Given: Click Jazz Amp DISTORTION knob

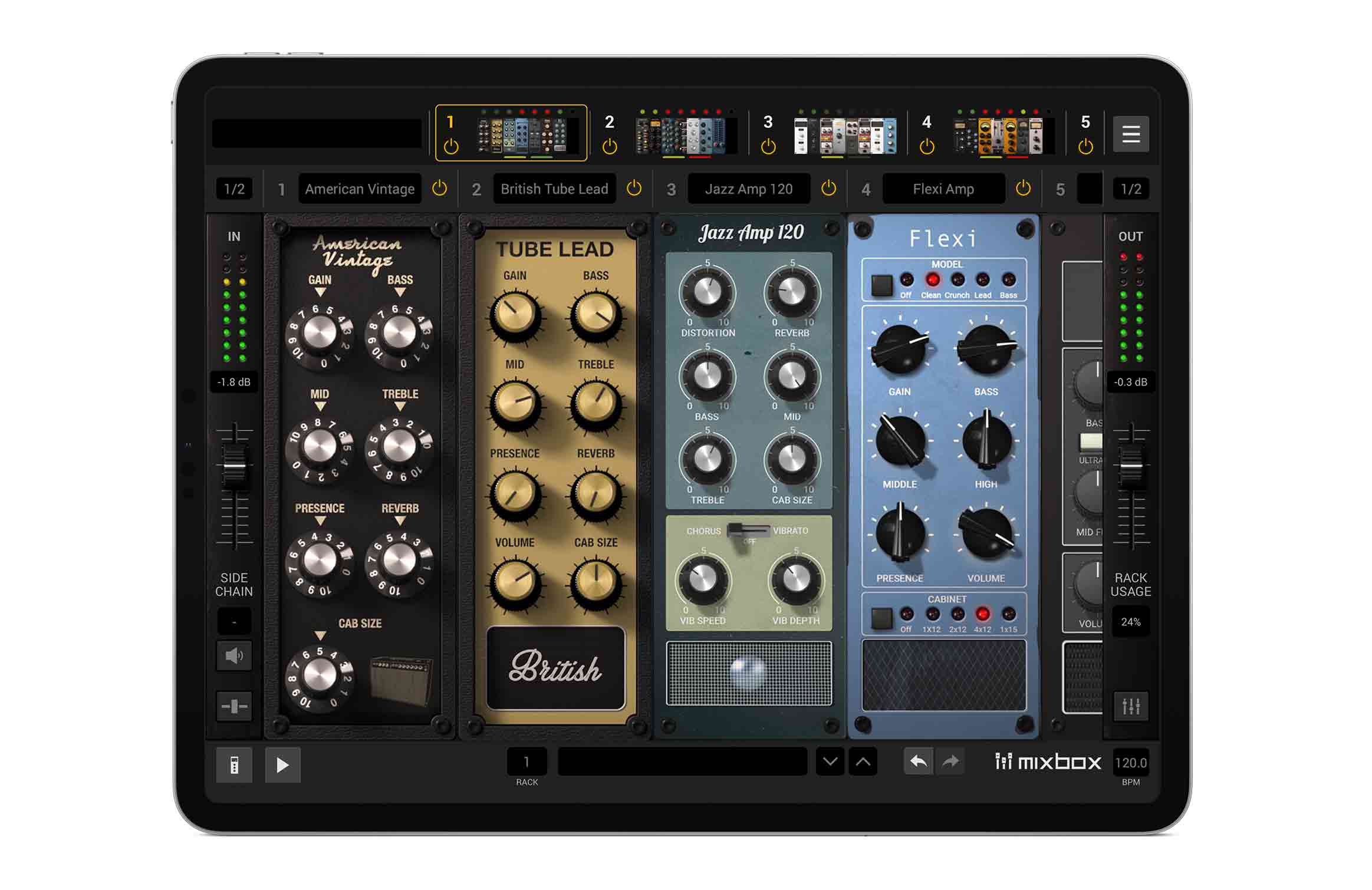Looking at the screenshot, I should tap(707, 292).
